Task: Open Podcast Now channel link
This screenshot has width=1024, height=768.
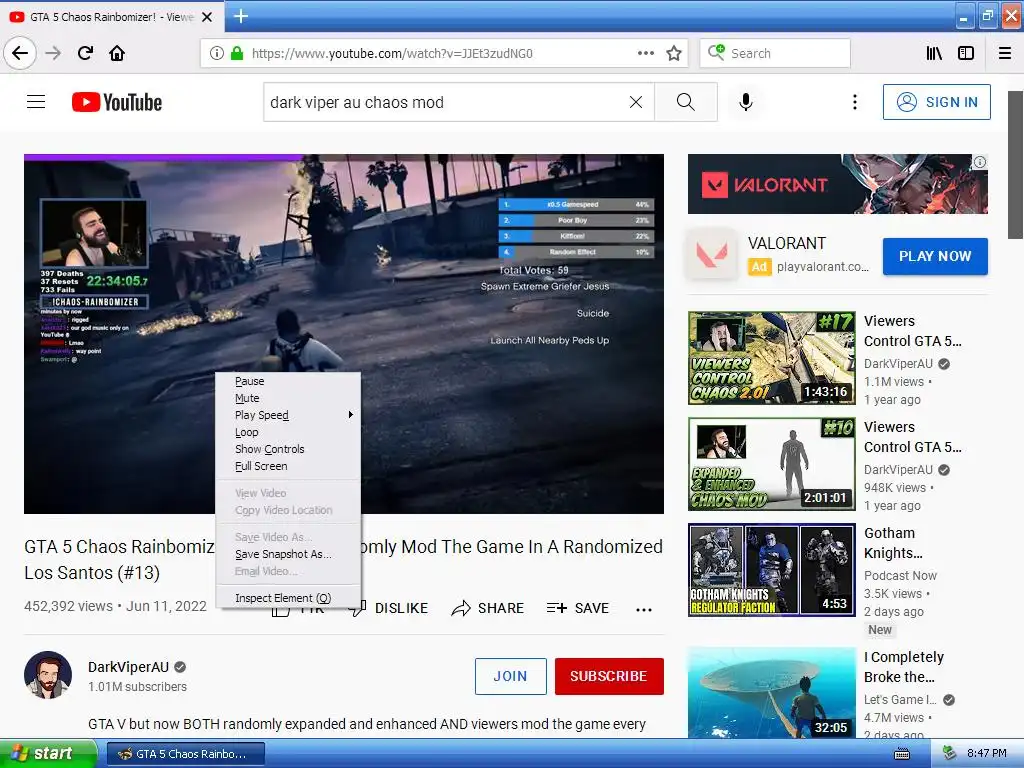Action: pyautogui.click(x=900, y=575)
